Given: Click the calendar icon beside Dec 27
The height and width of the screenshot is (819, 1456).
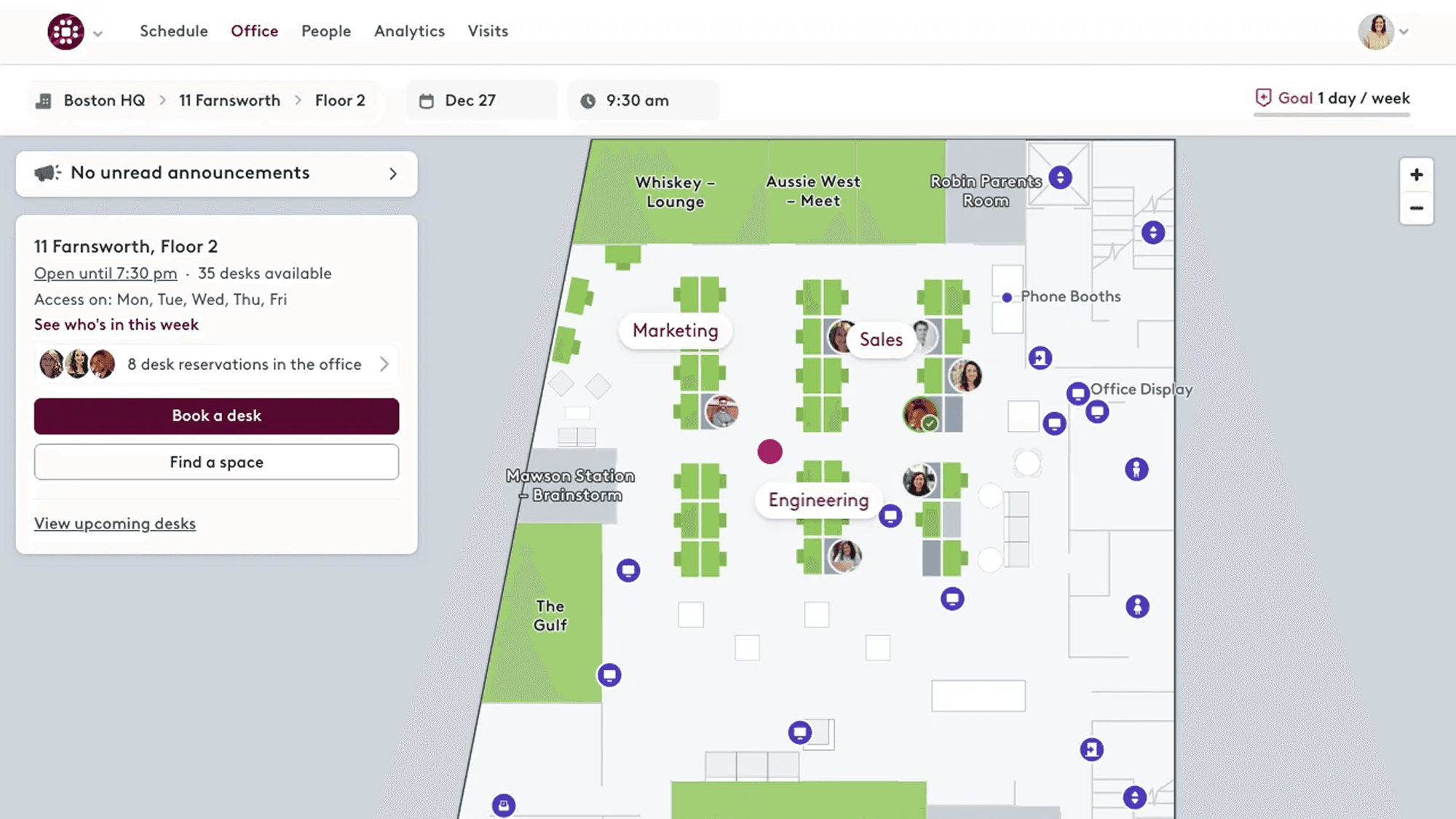Looking at the screenshot, I should (x=428, y=100).
